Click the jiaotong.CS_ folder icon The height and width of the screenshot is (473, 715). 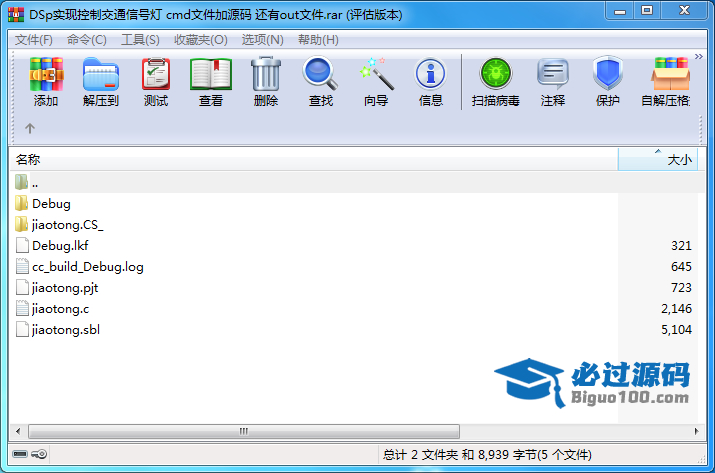coord(21,224)
